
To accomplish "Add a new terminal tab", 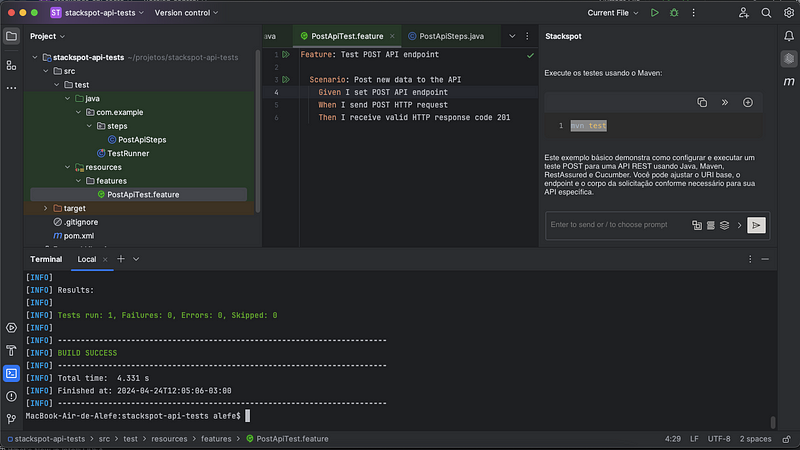I will coord(121,259).
